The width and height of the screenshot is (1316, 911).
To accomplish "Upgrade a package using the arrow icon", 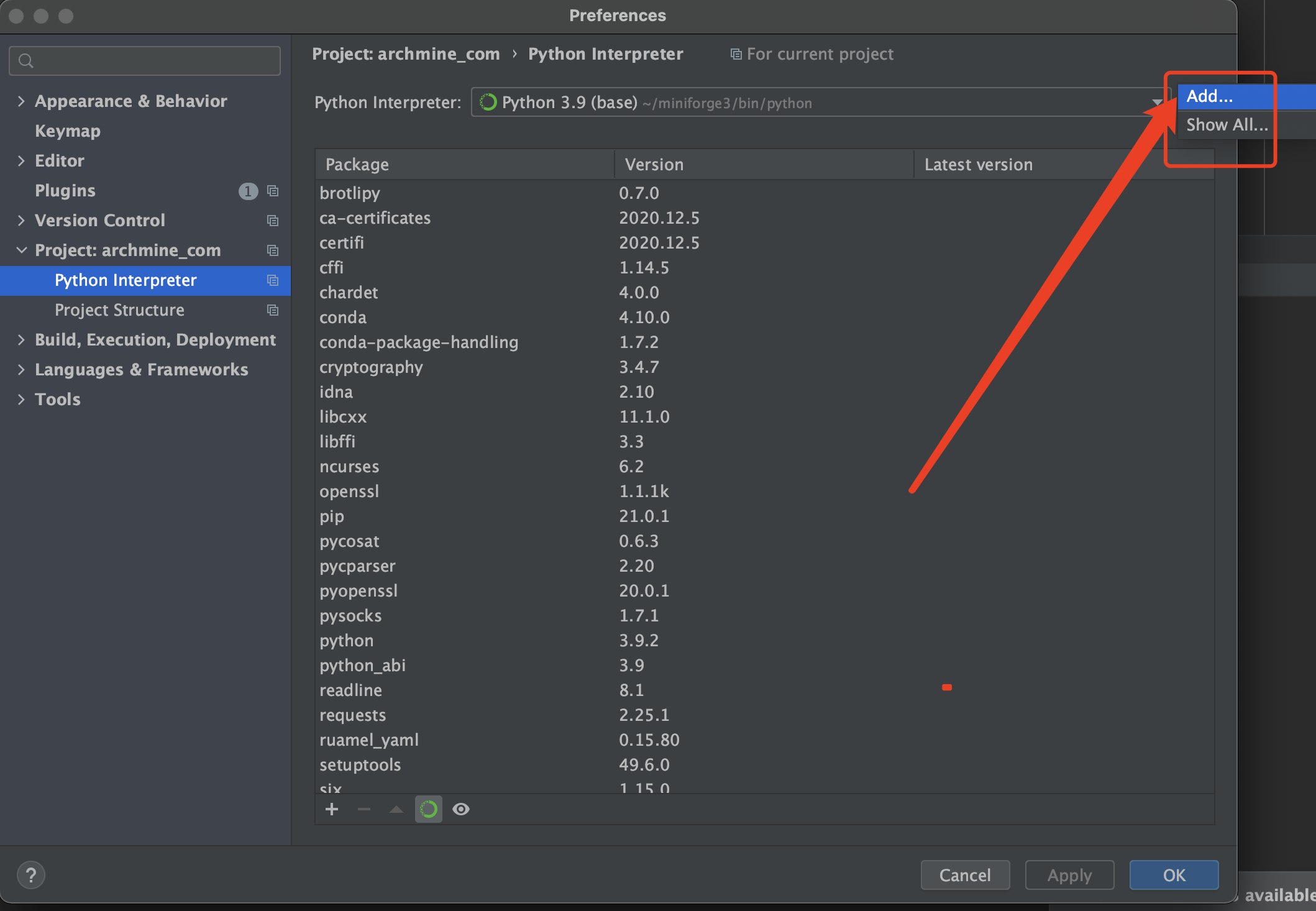I will click(396, 809).
